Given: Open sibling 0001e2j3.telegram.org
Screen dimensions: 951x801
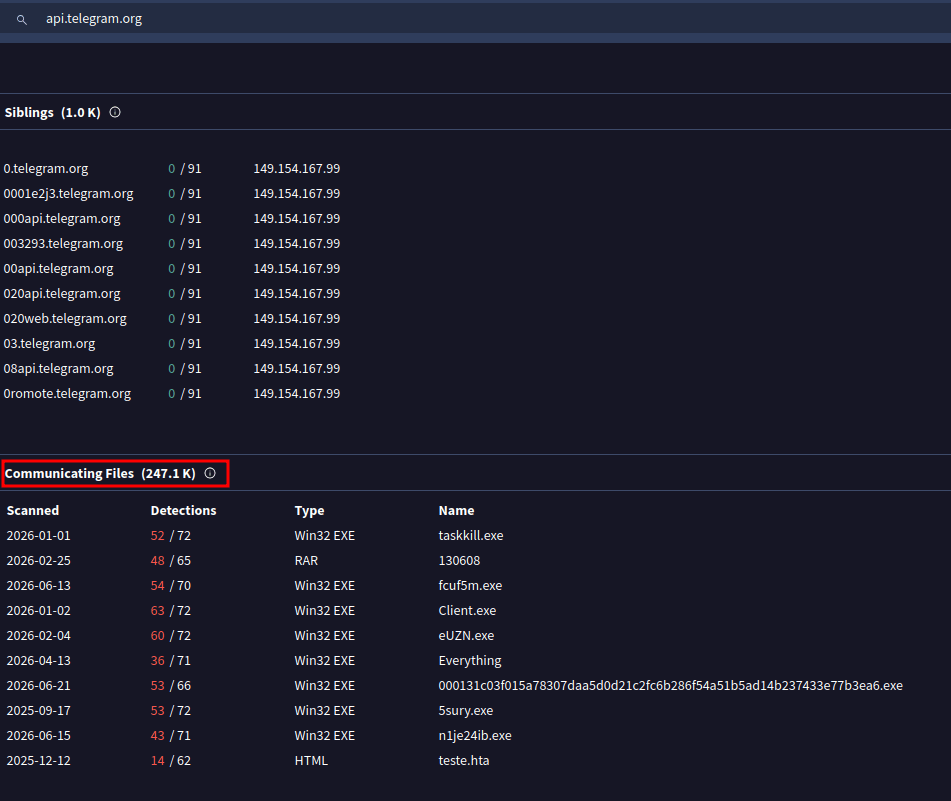Looking at the screenshot, I should (x=69, y=193).
